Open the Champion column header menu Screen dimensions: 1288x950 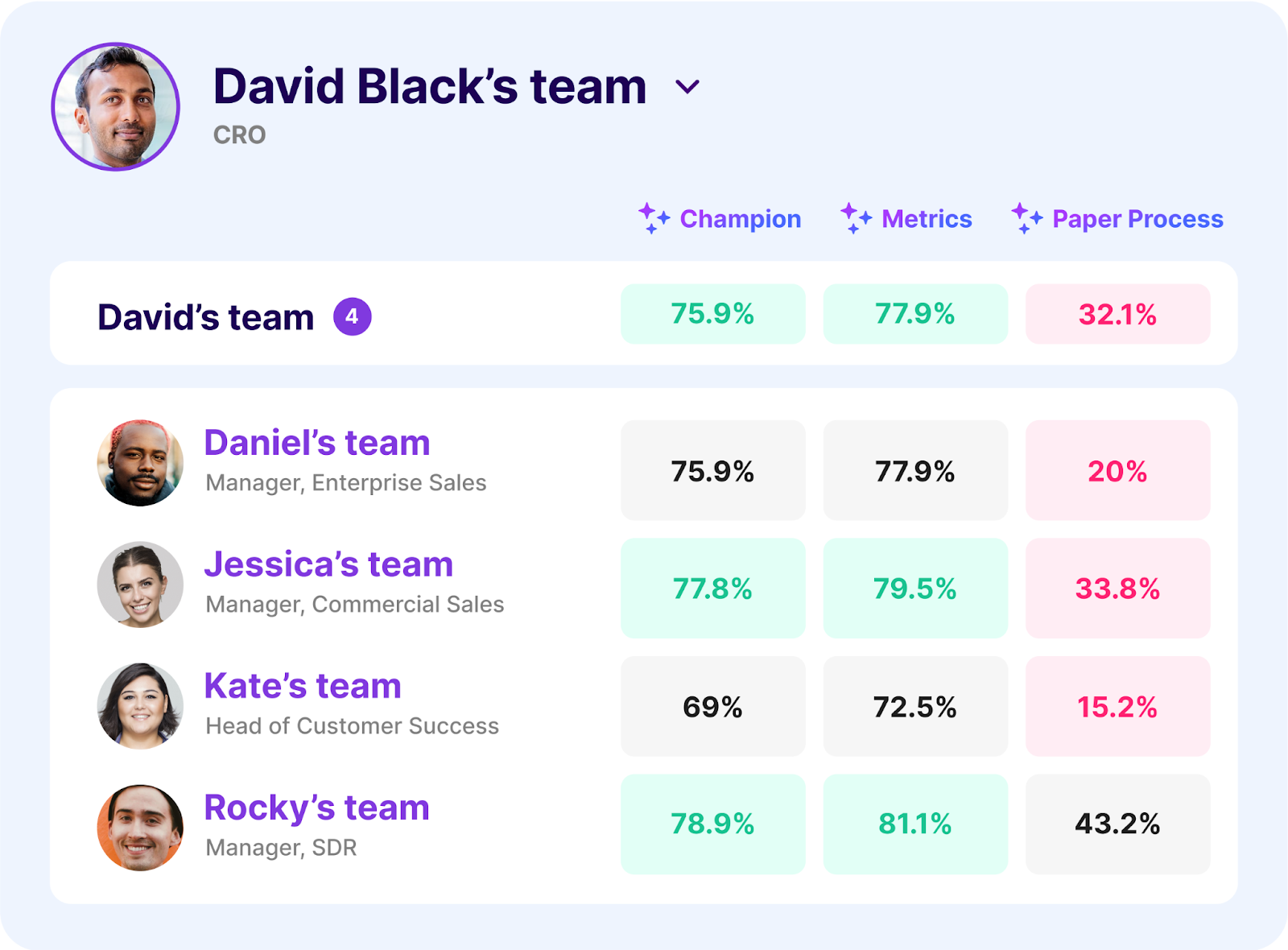(740, 218)
